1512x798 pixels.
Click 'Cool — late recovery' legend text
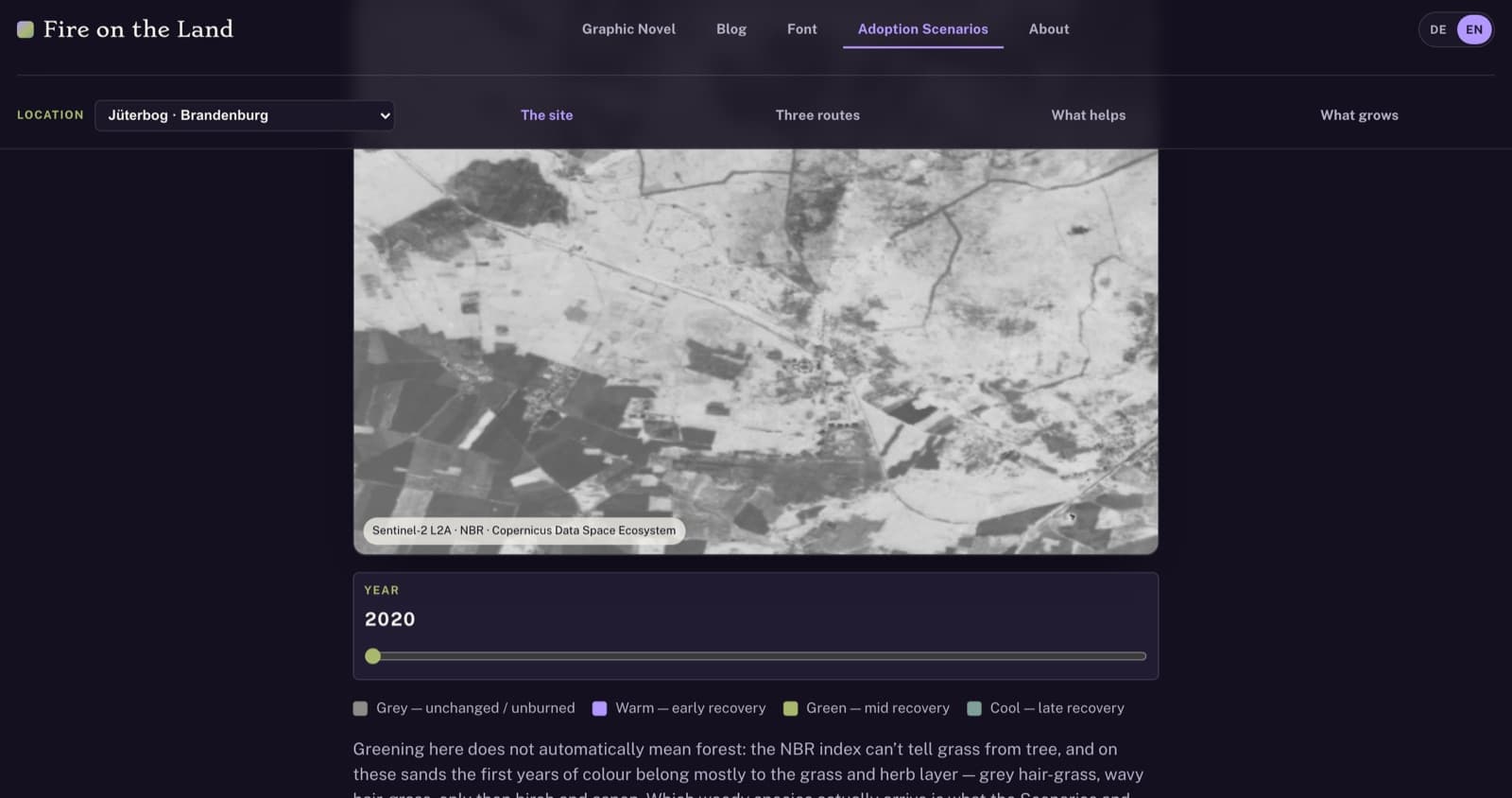[1057, 708]
